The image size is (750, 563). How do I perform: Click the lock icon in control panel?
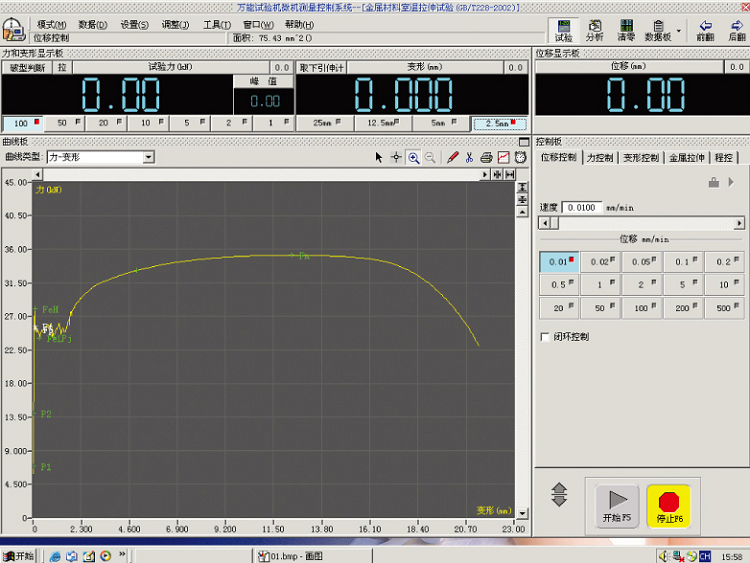[714, 182]
